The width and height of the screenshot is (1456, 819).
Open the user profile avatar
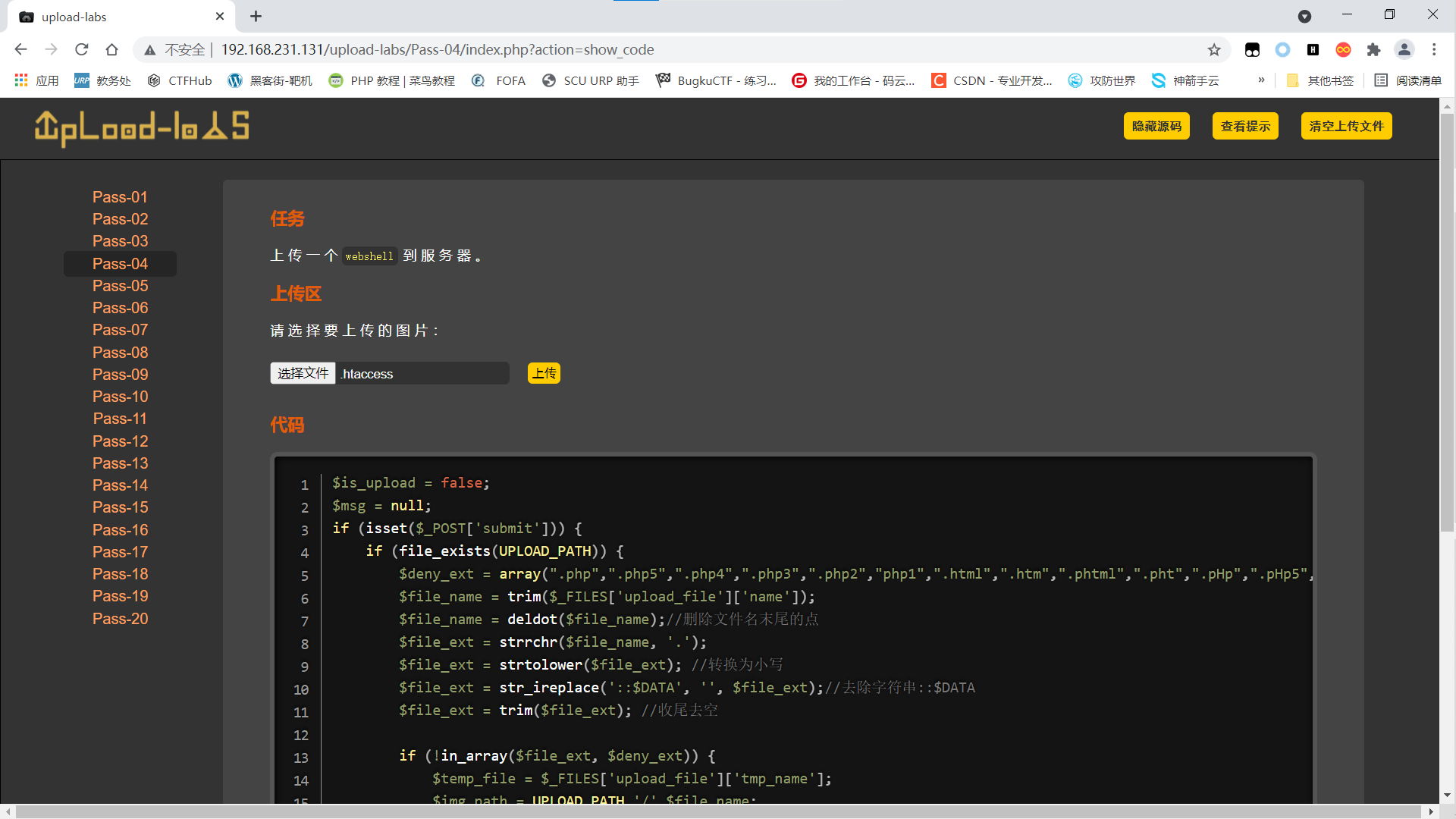(x=1404, y=49)
